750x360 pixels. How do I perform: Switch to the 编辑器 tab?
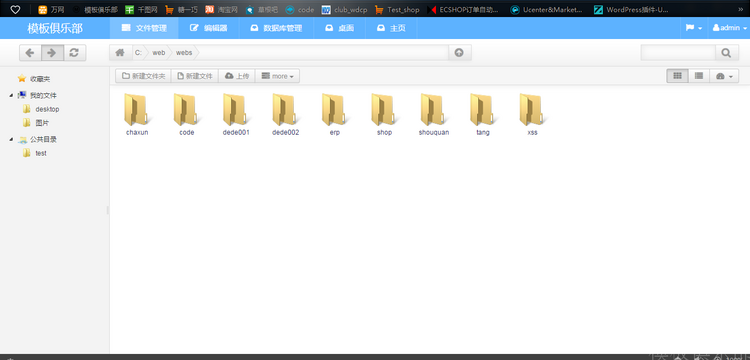coord(208,28)
